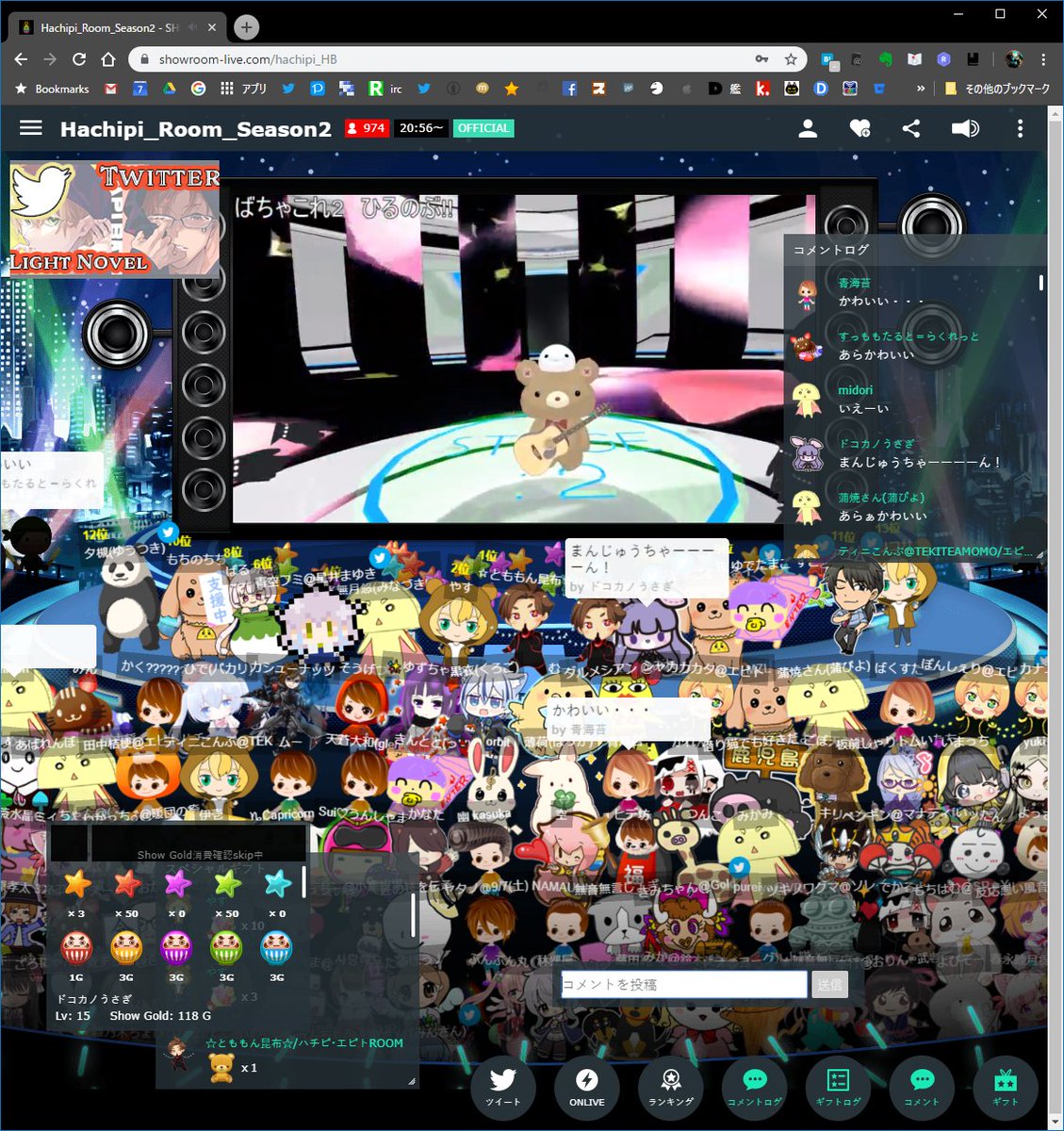Mute the tab via its speaker icon
1064x1131 pixels.
(192, 27)
